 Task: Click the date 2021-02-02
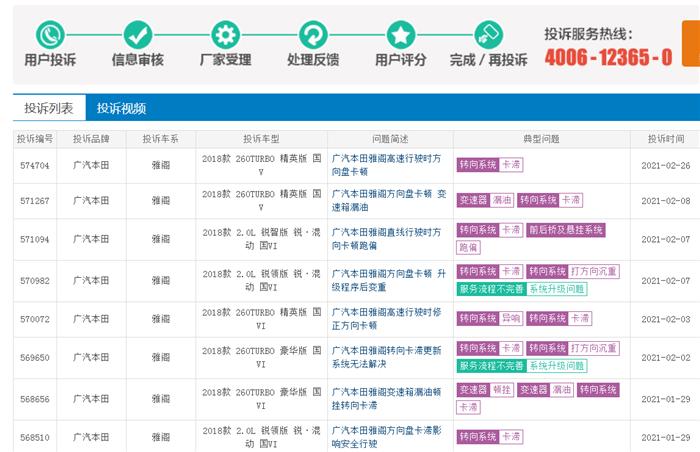click(666, 358)
